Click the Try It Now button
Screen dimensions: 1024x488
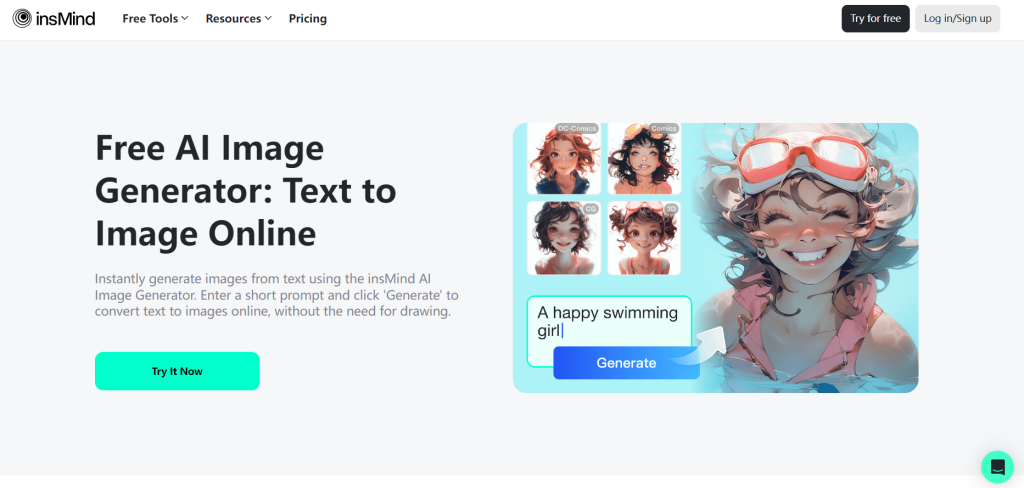[x=177, y=371]
